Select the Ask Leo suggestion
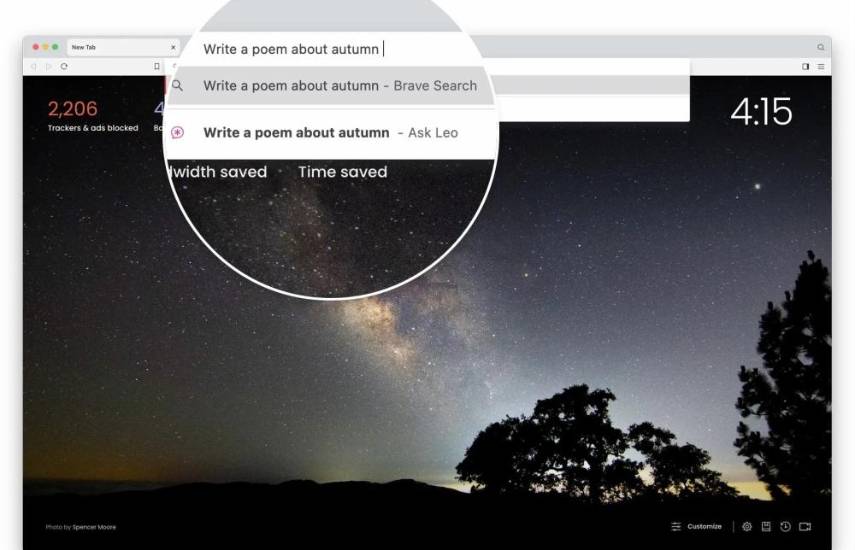Viewport: 855px width, 550px height. tap(330, 132)
